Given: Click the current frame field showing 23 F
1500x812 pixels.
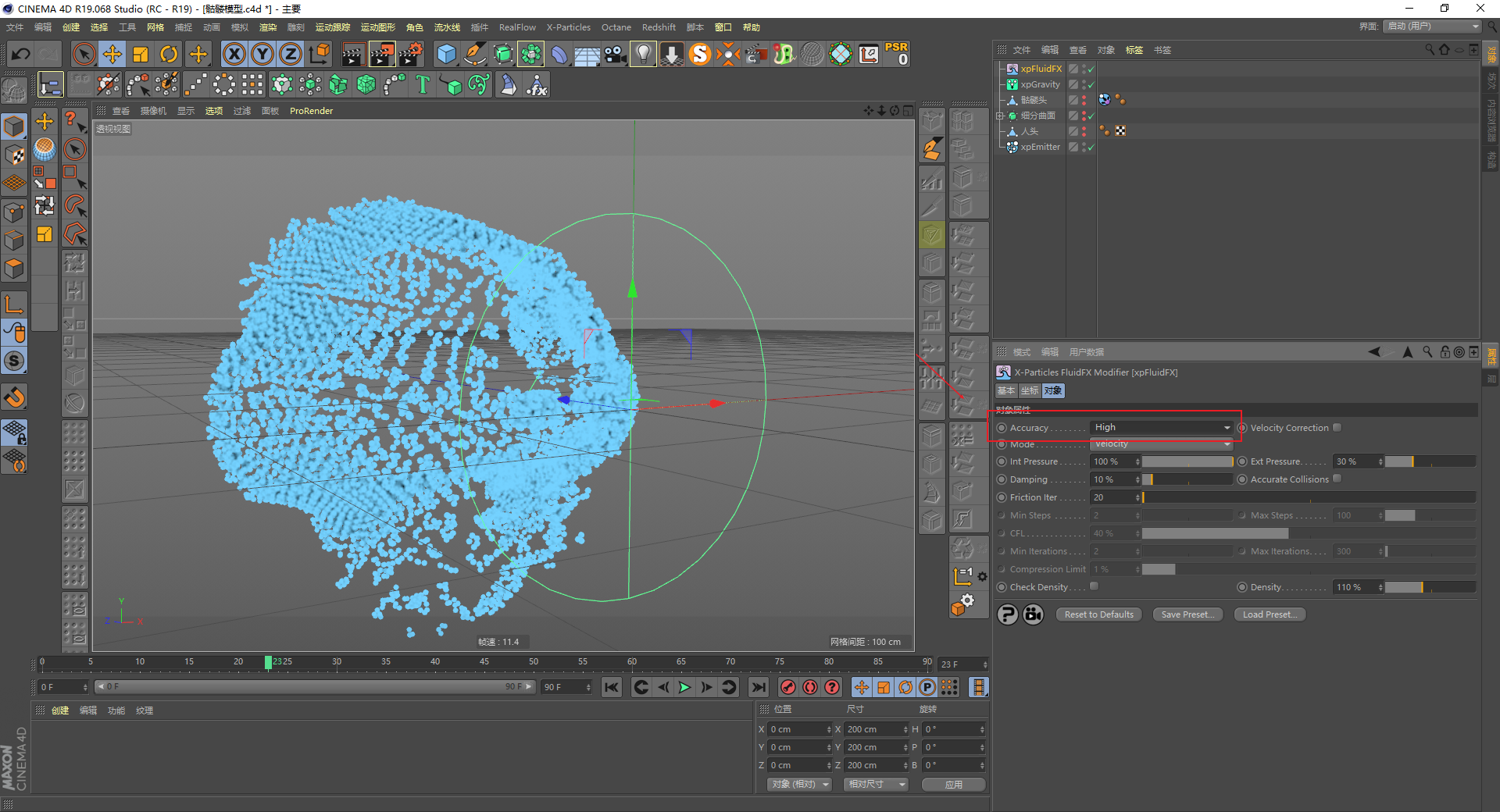Looking at the screenshot, I should click(964, 664).
